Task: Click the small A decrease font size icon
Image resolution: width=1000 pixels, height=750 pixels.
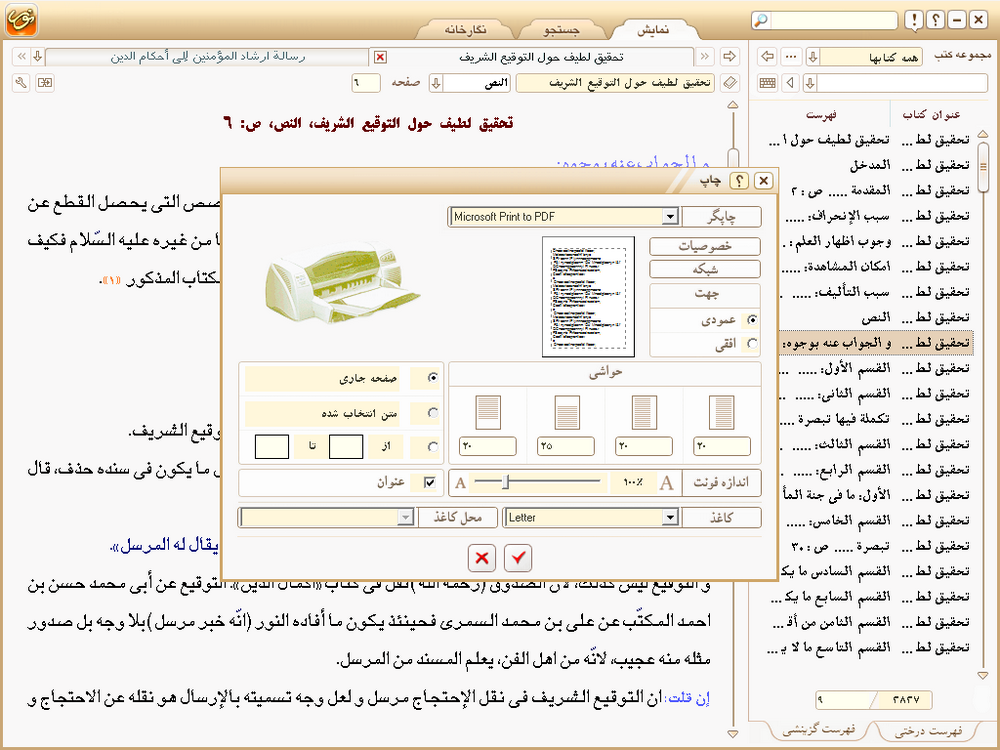Action: tap(460, 483)
